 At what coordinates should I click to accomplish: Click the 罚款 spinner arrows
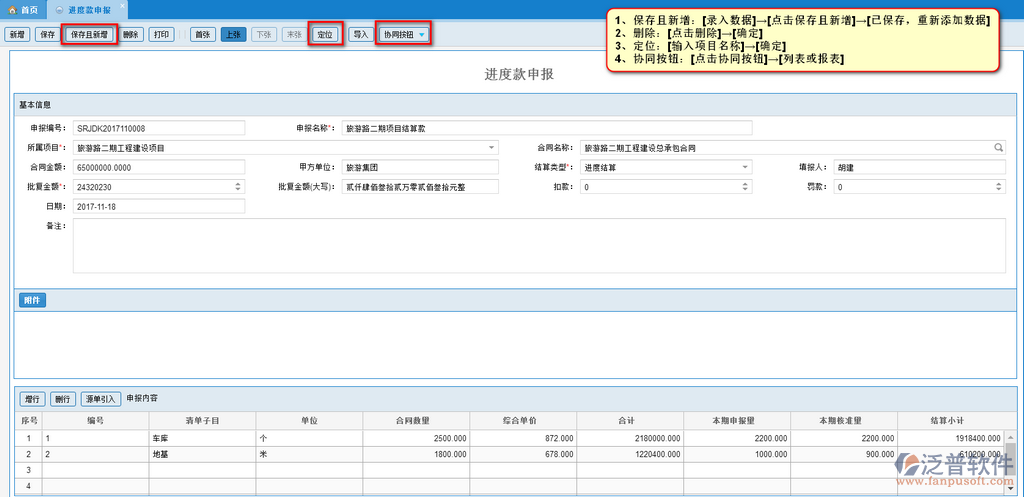coord(999,187)
